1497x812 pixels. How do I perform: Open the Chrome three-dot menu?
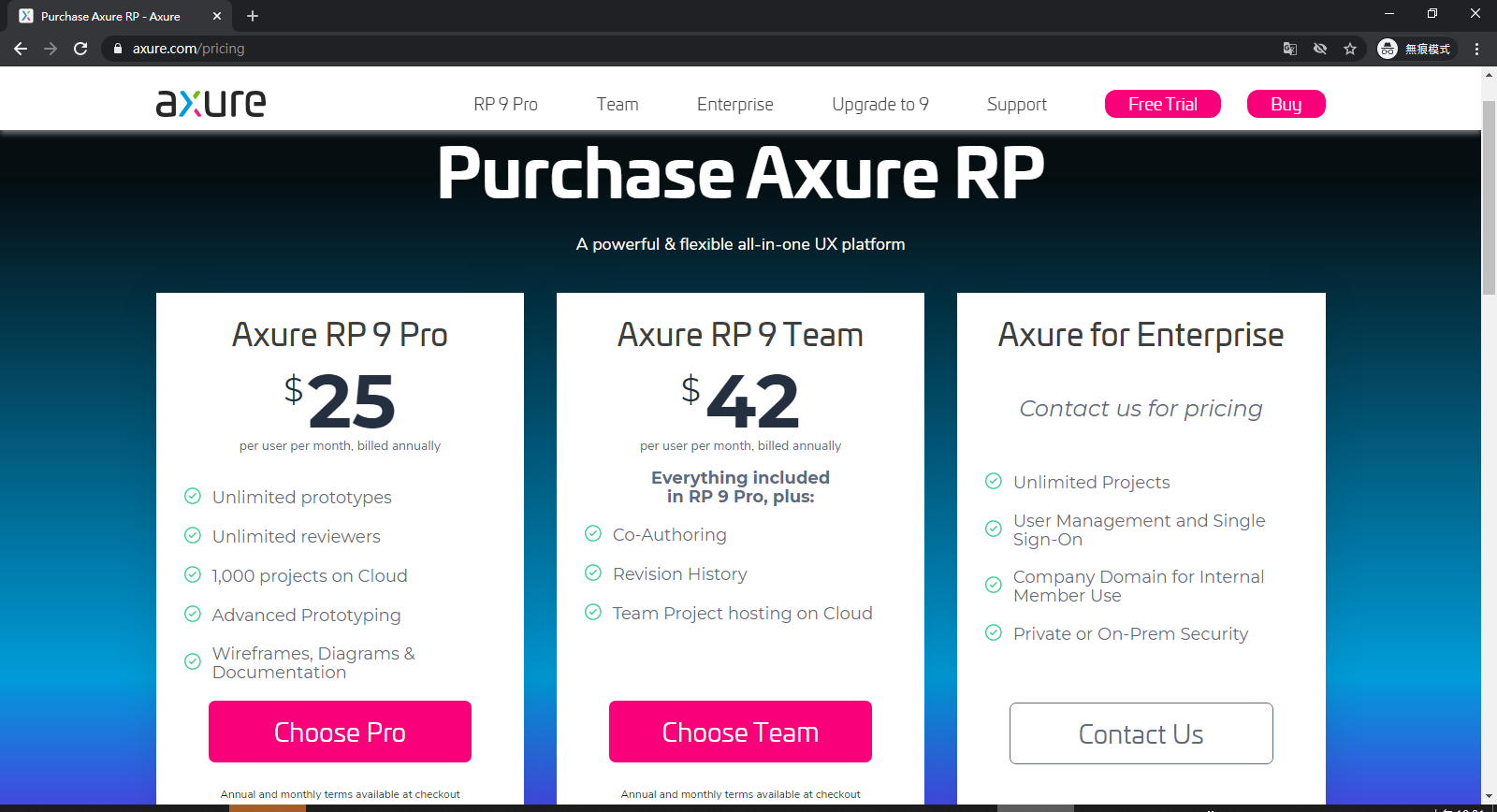1477,49
